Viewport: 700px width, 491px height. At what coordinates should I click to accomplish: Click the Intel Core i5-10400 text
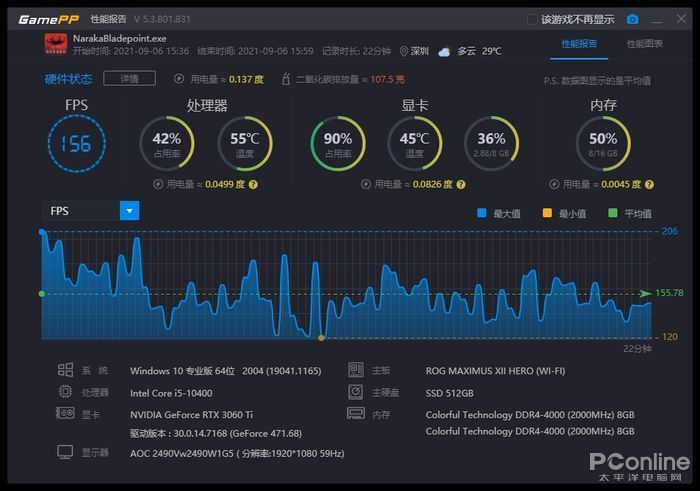click(171, 393)
